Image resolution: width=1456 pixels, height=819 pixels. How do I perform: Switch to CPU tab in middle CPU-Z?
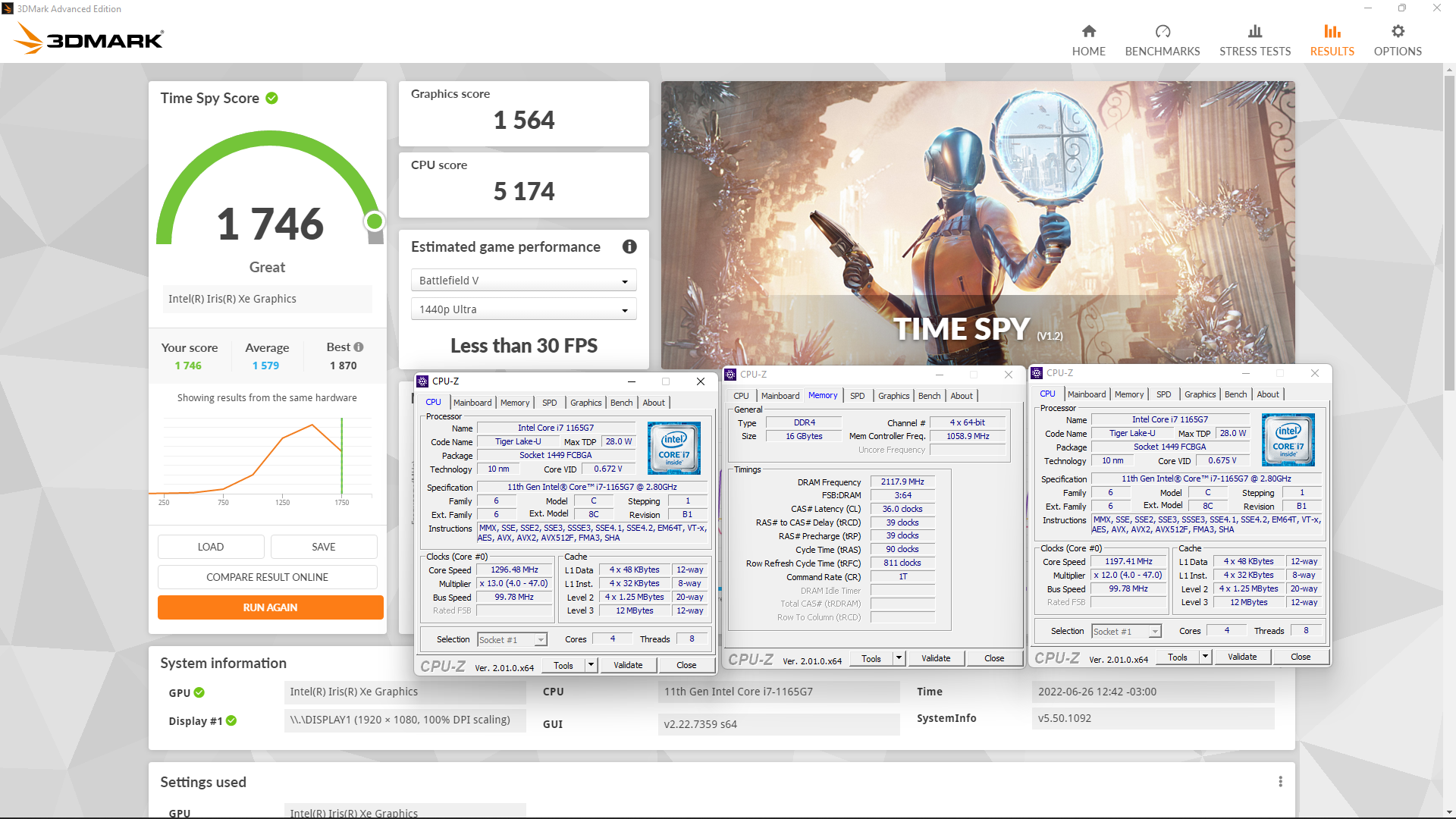pyautogui.click(x=741, y=396)
